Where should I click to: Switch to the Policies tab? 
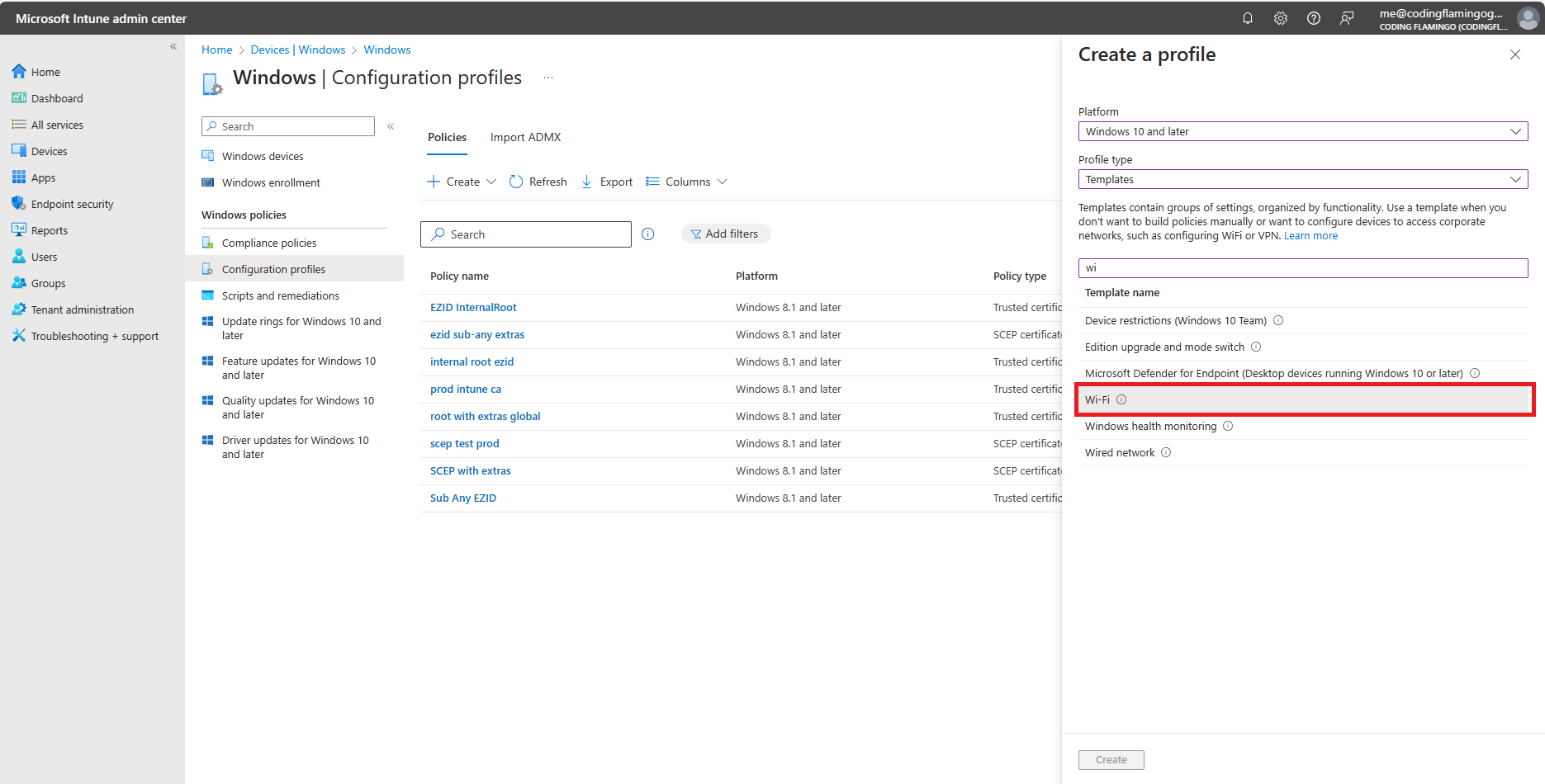447,137
